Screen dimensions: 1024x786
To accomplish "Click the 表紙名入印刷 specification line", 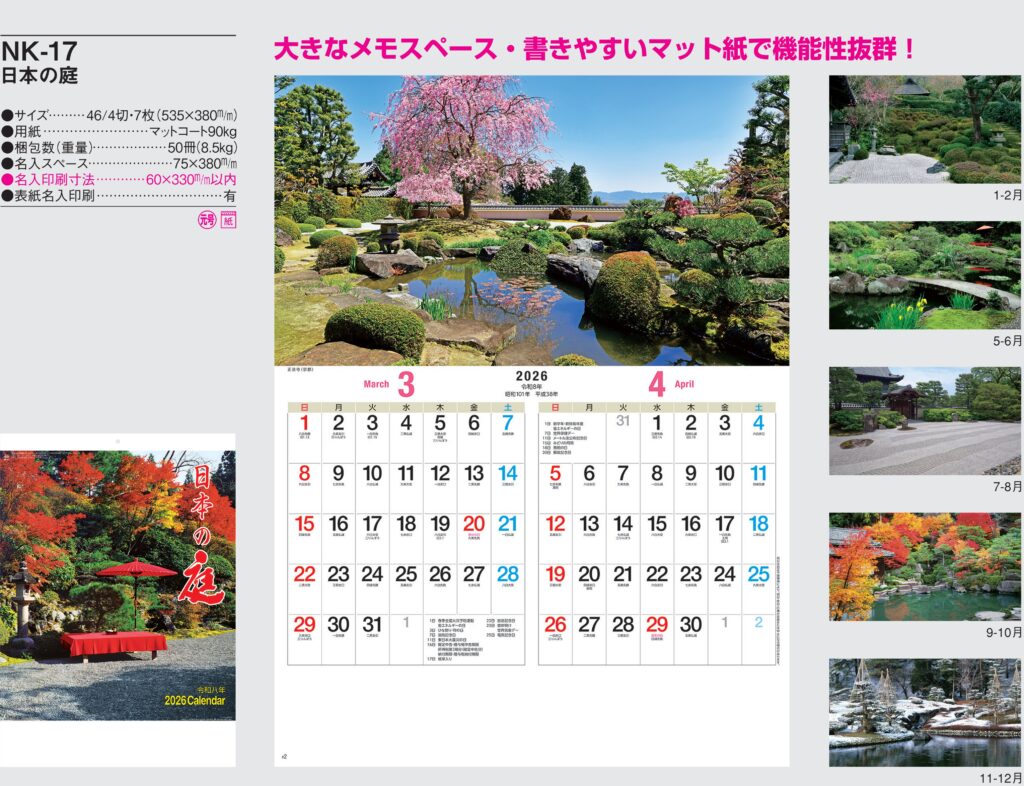I will pos(119,195).
